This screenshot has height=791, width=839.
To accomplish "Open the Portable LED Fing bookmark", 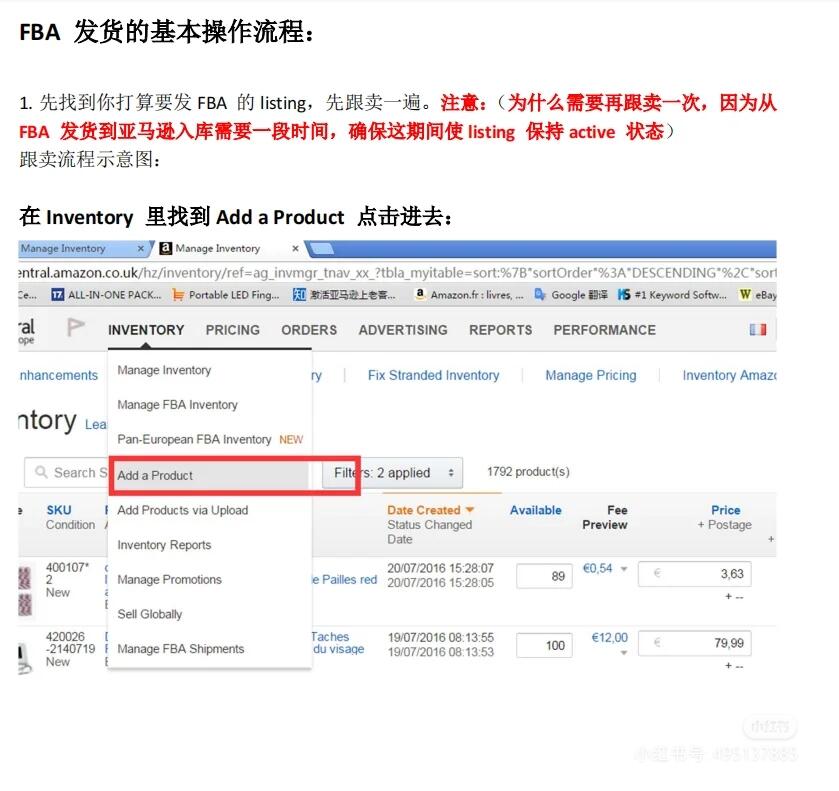I will pos(226,295).
